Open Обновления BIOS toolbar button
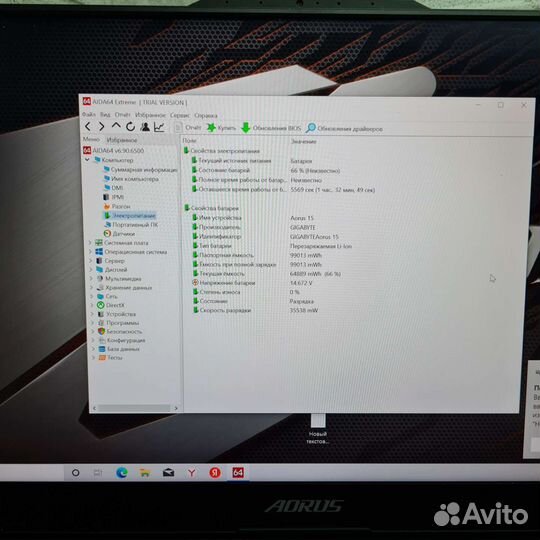The height and width of the screenshot is (540, 540). (x=271, y=128)
